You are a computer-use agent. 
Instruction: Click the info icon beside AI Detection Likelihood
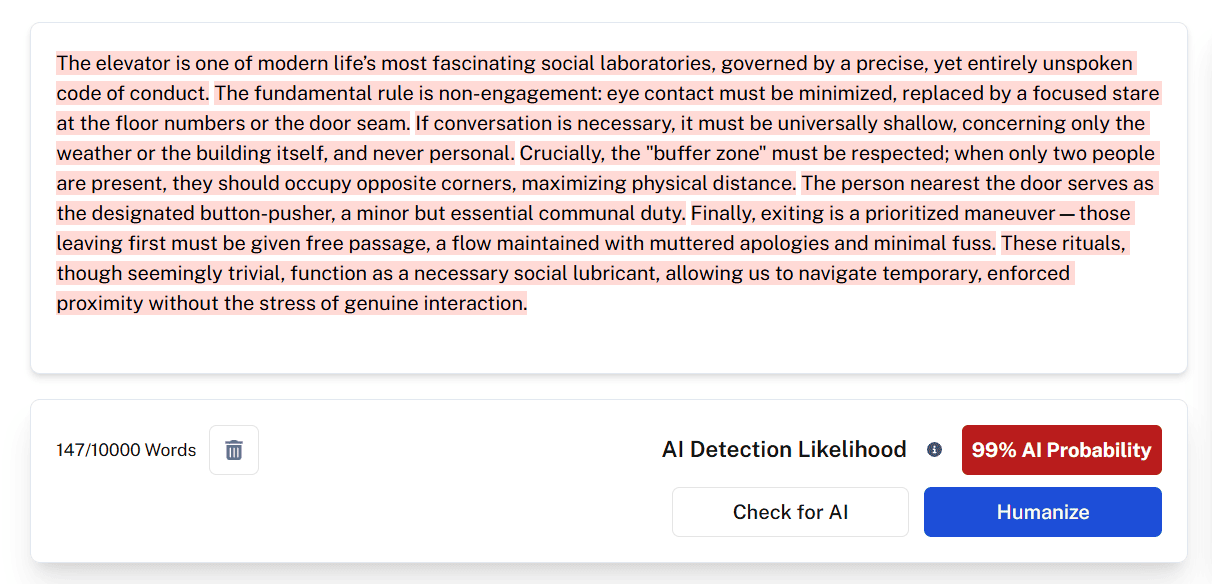tap(934, 450)
